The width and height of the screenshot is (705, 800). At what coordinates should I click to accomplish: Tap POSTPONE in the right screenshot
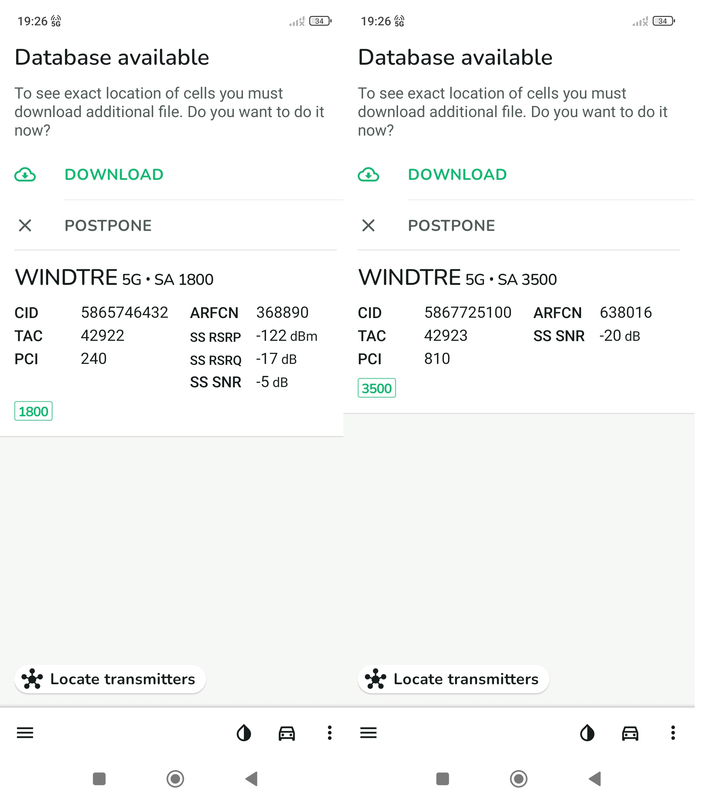[x=451, y=226]
